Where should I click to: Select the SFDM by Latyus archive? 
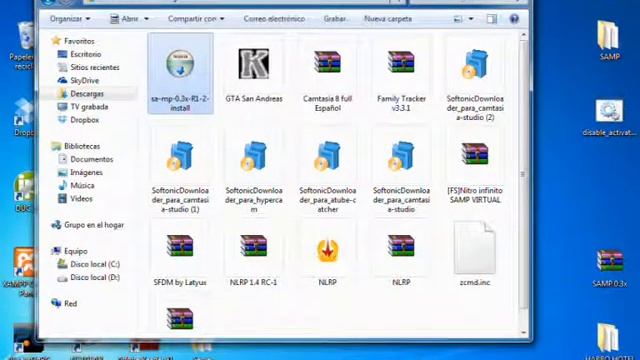(180, 259)
